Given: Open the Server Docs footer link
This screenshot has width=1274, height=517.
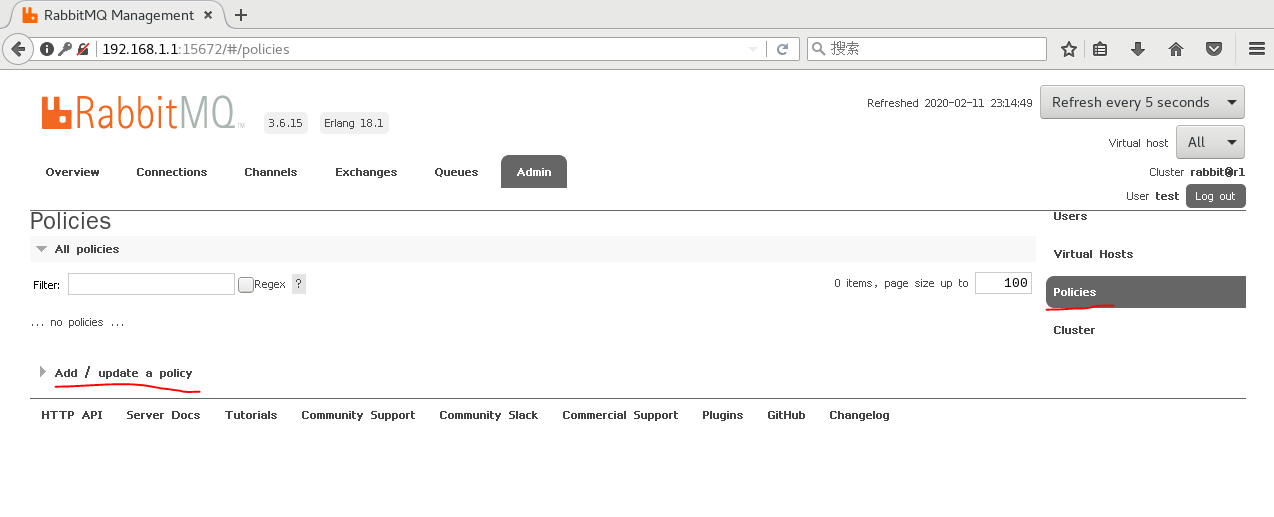Looking at the screenshot, I should (x=163, y=415).
